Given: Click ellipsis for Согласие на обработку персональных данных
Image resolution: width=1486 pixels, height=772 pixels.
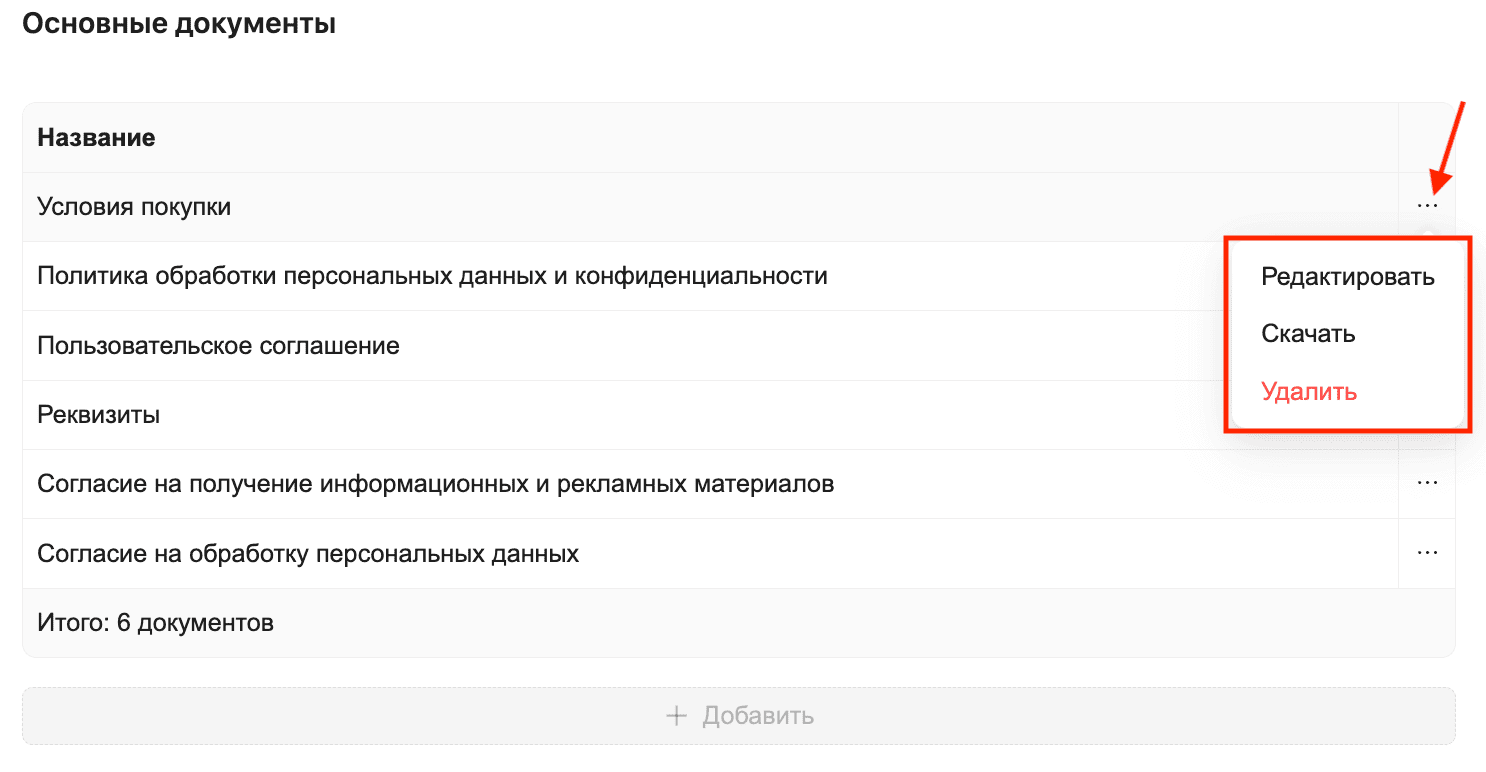Looking at the screenshot, I should coord(1427,552).
